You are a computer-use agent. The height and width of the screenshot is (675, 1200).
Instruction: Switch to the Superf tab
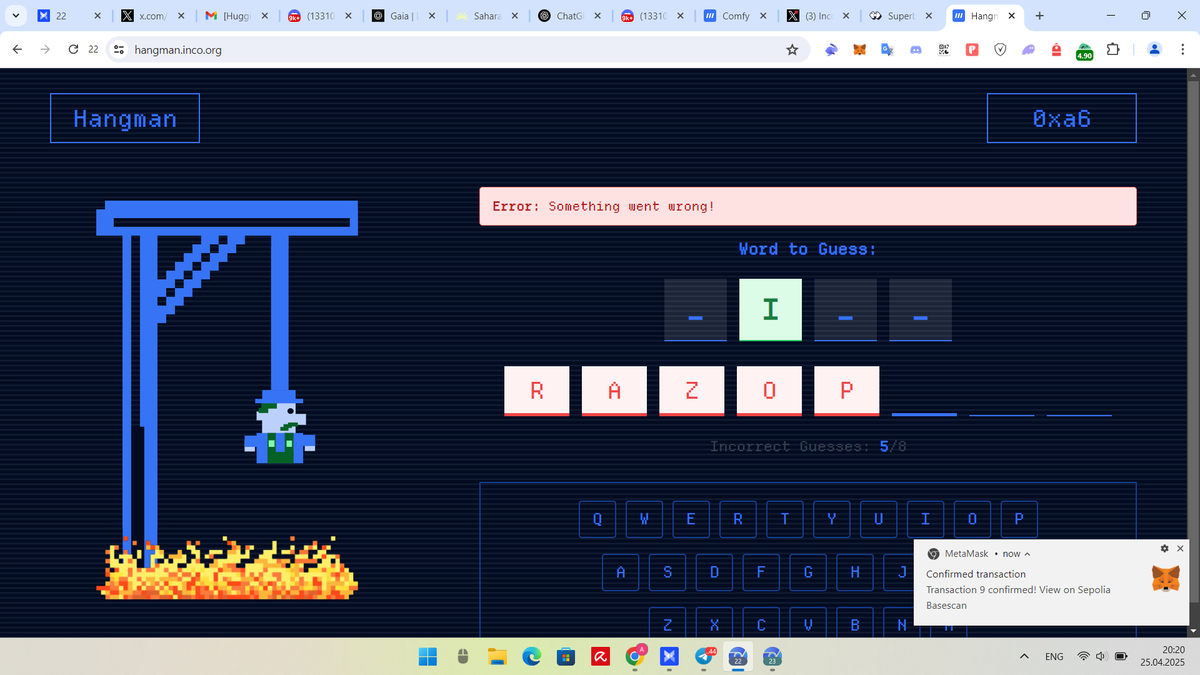click(902, 16)
